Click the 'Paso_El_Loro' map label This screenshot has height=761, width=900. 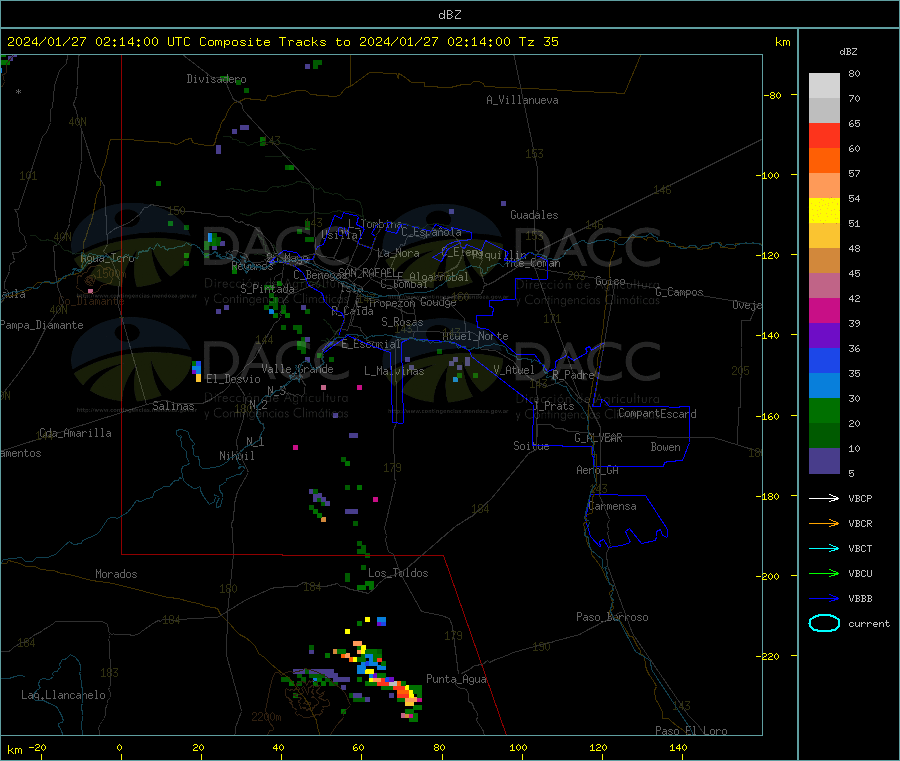pyautogui.click(x=691, y=731)
